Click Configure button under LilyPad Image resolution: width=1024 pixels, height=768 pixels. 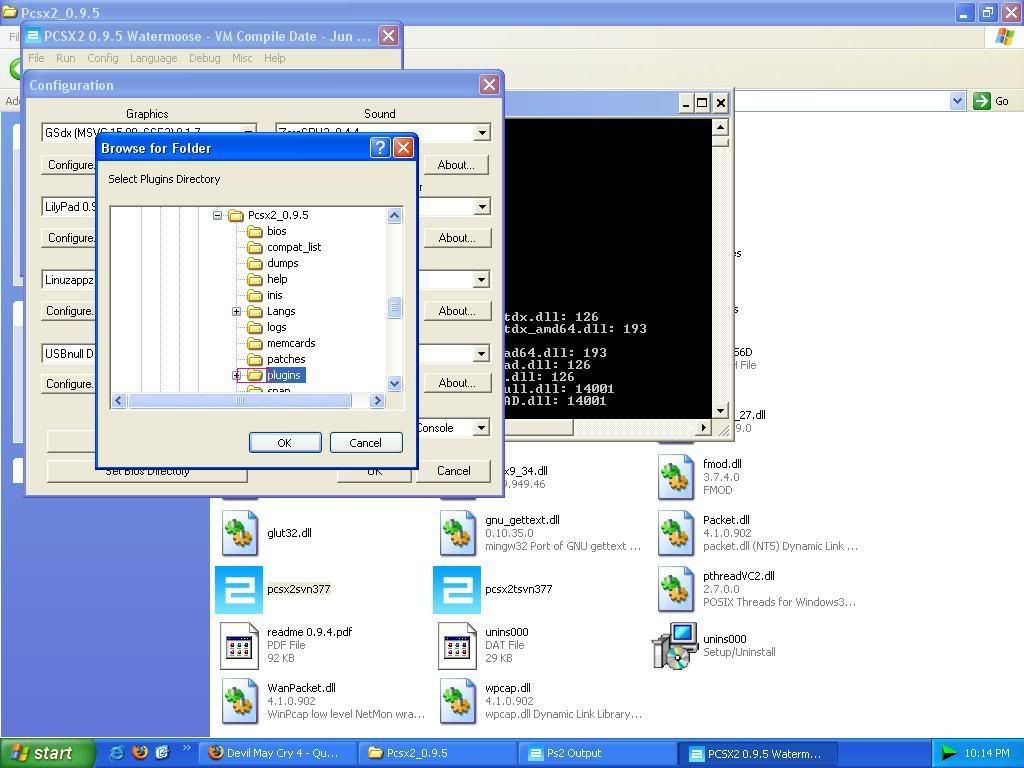coord(71,238)
